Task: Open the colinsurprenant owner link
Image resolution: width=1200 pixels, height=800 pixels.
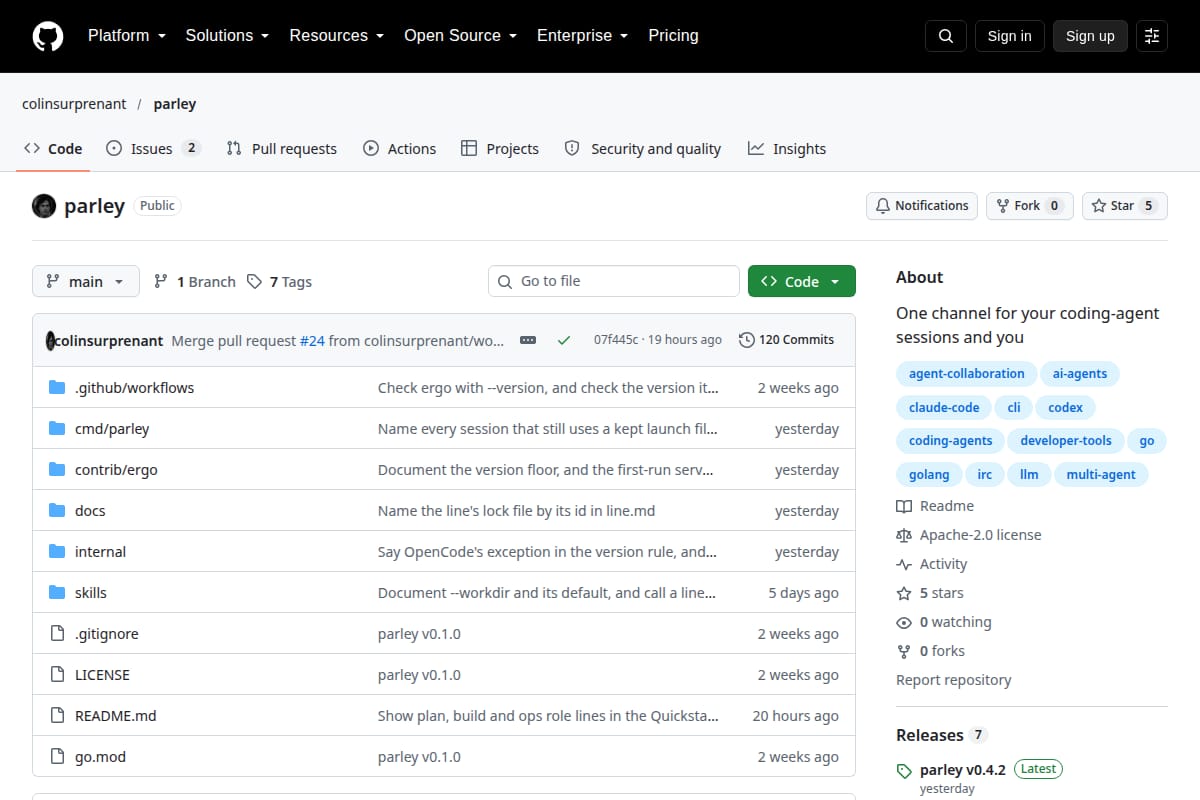Action: pos(74,104)
